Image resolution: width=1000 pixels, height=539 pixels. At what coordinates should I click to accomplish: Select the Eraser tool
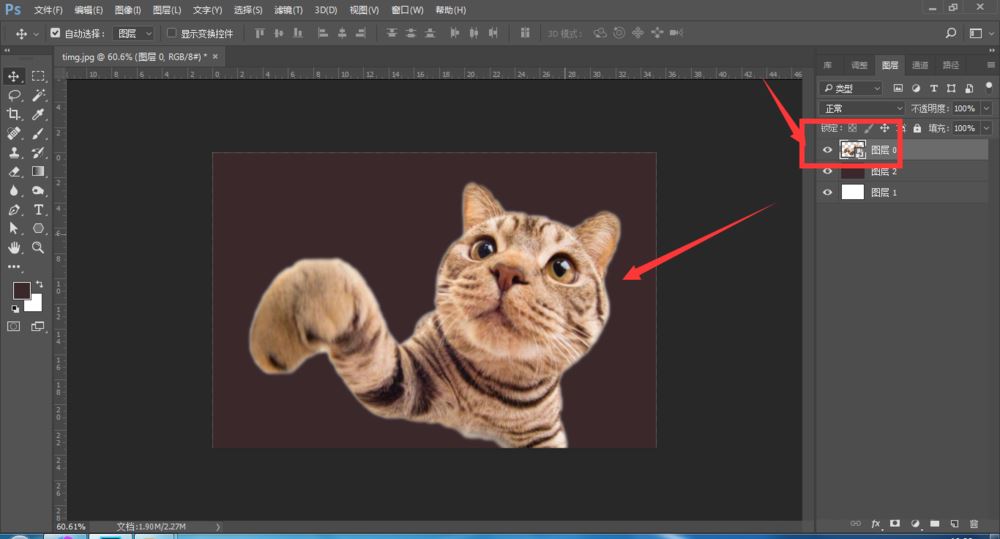pyautogui.click(x=13, y=172)
